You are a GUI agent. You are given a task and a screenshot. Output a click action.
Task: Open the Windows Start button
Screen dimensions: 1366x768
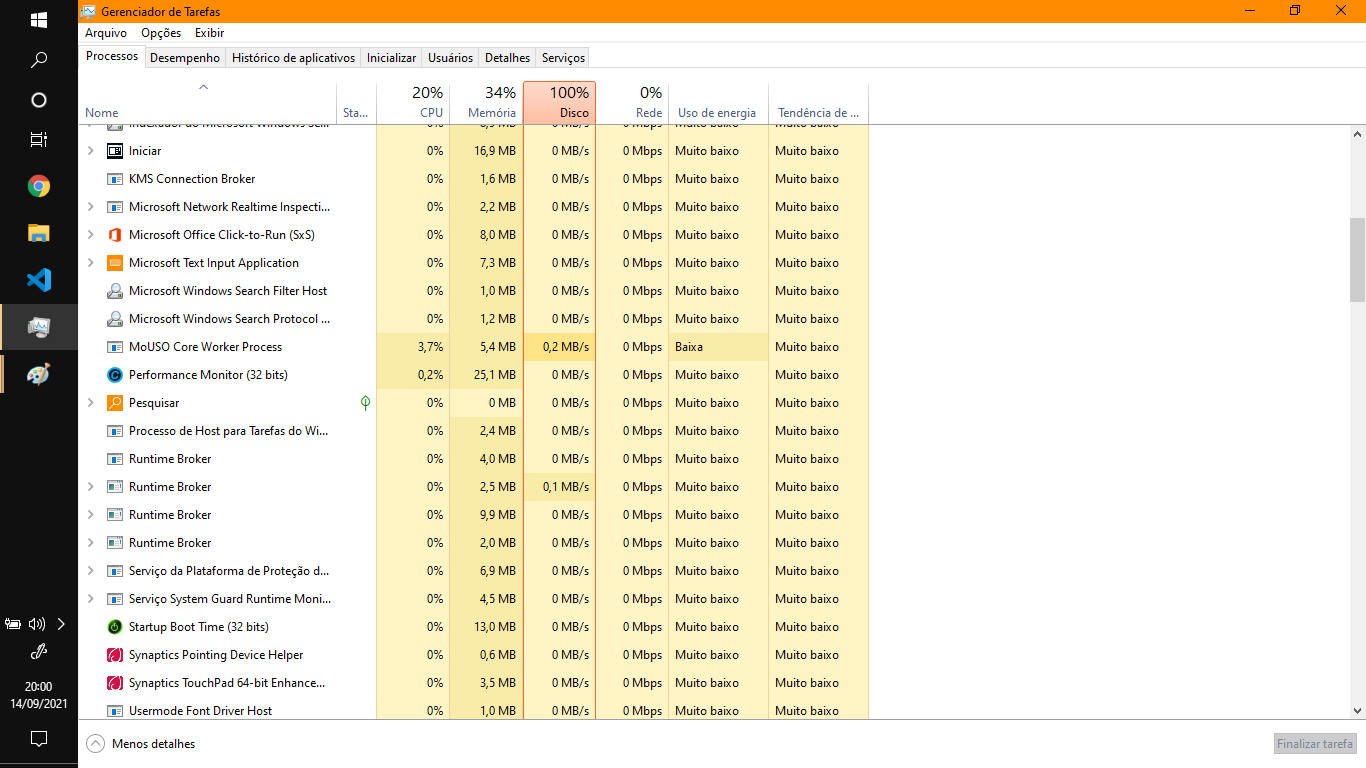39,20
